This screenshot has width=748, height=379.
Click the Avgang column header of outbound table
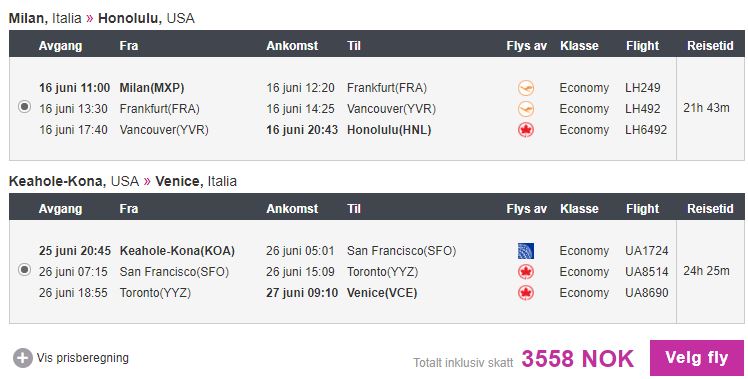(x=61, y=46)
